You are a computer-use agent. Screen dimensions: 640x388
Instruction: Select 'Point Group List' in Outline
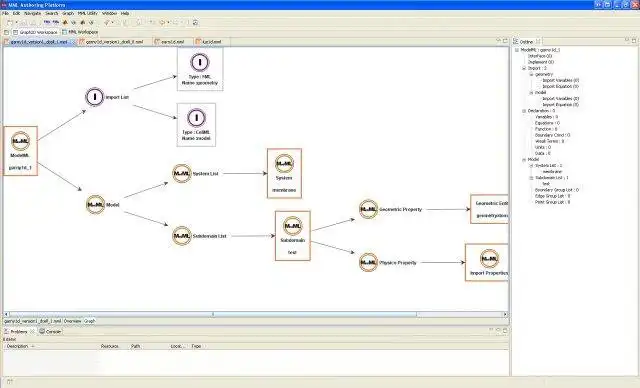[553, 202]
